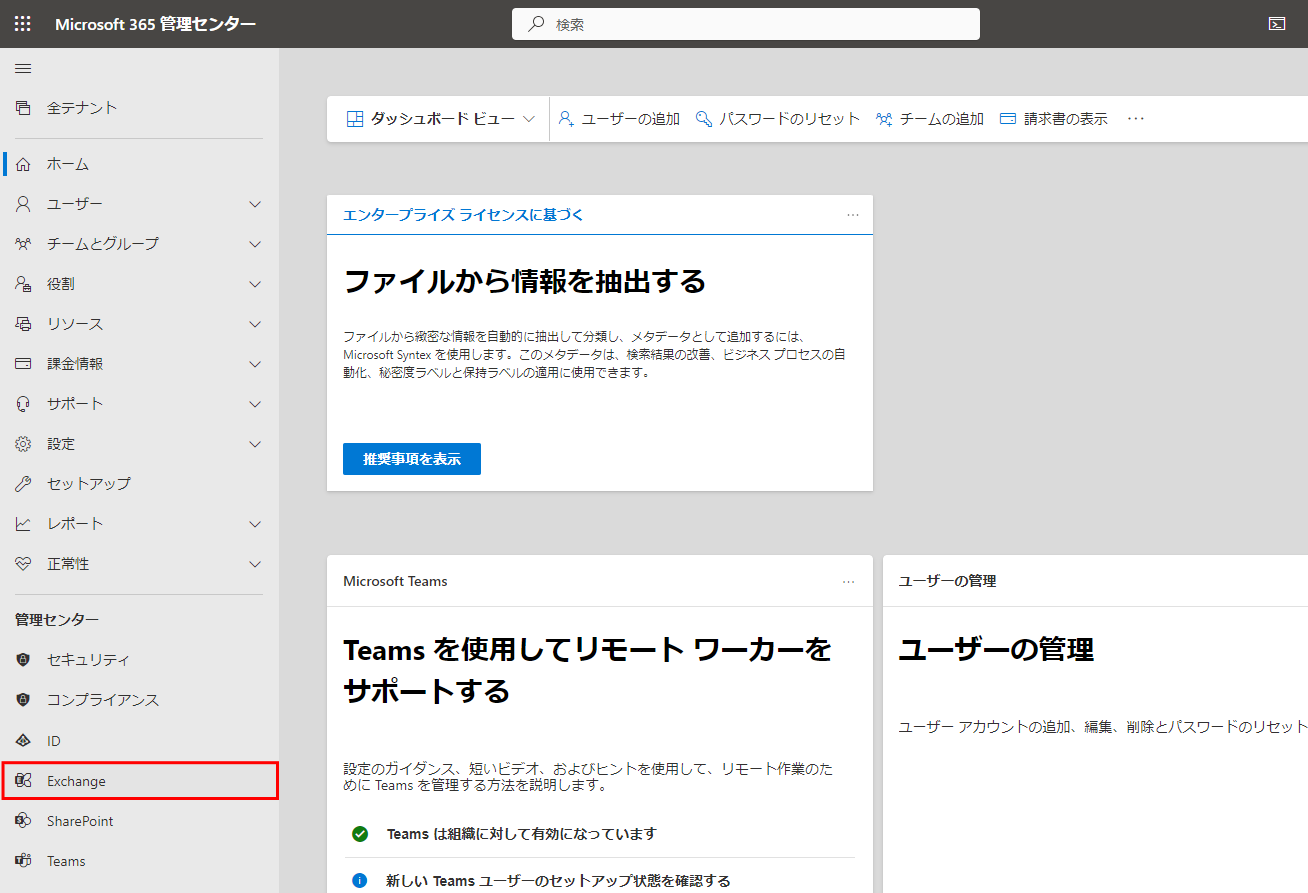1308x893 pixels.
Task: Click the 課金情報 card icon
Action: point(23,364)
